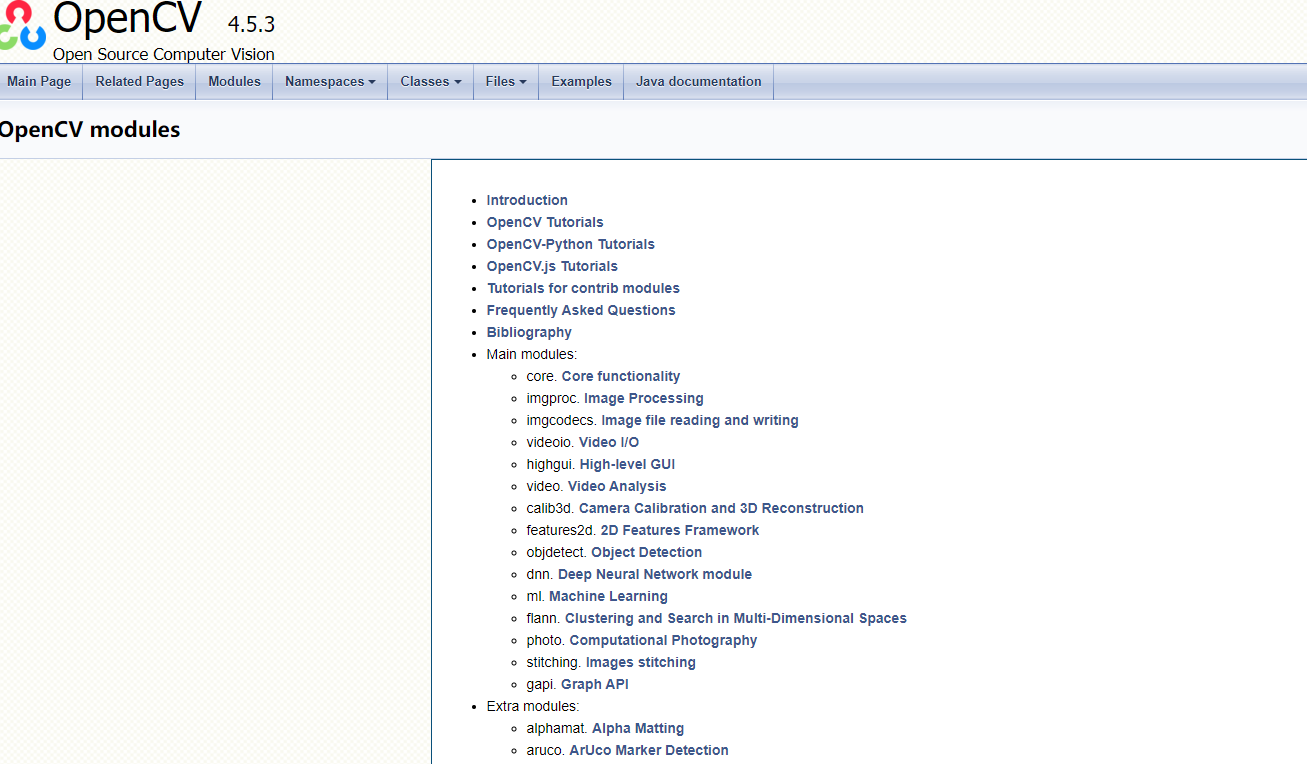Open the Video Analysis link
The height and width of the screenshot is (764, 1307).
tap(617, 486)
